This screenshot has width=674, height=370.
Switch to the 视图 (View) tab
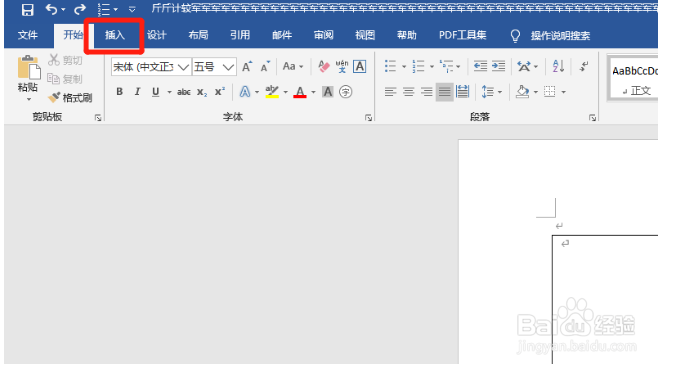(365, 35)
